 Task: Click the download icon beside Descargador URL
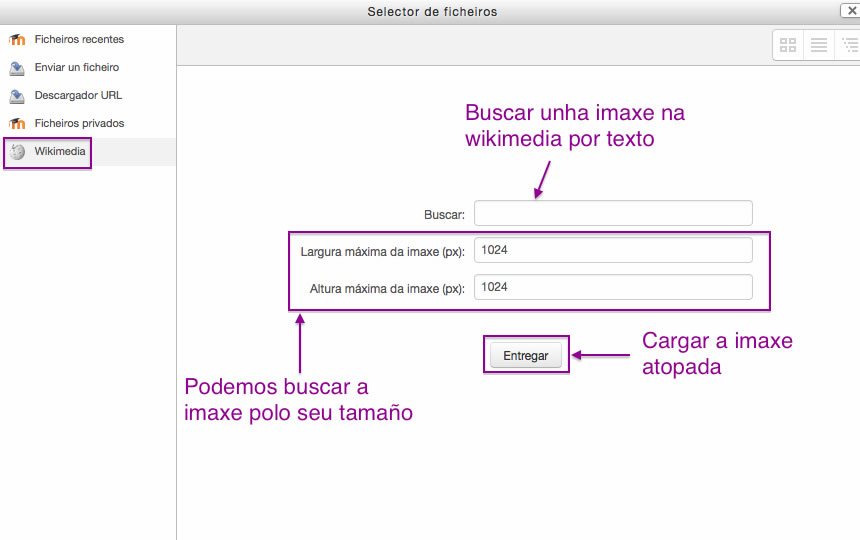17,96
